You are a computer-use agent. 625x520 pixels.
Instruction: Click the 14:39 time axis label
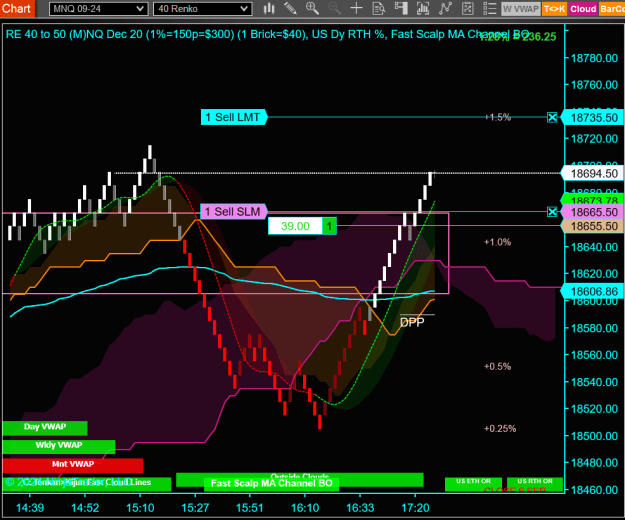30,508
